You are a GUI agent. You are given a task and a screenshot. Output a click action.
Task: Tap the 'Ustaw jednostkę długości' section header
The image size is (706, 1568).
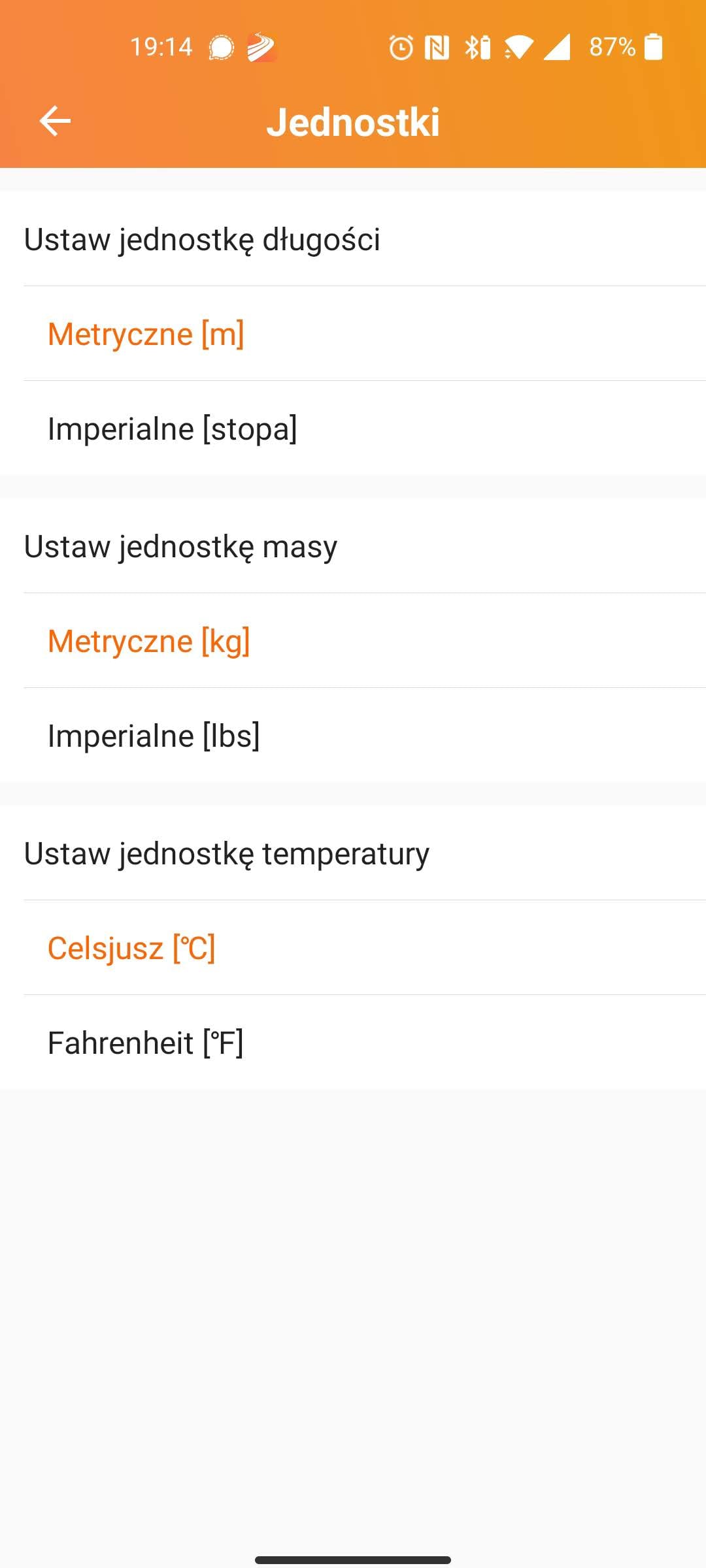coord(202,239)
